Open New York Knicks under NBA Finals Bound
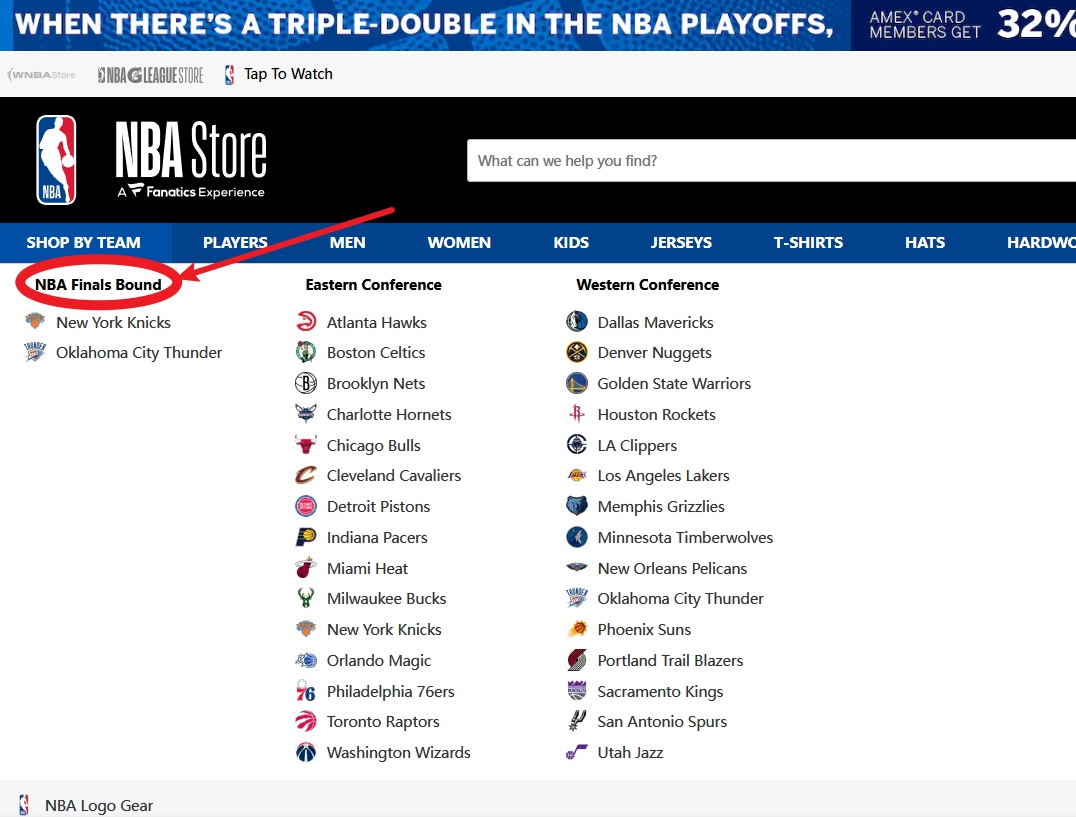 pyautogui.click(x=113, y=322)
